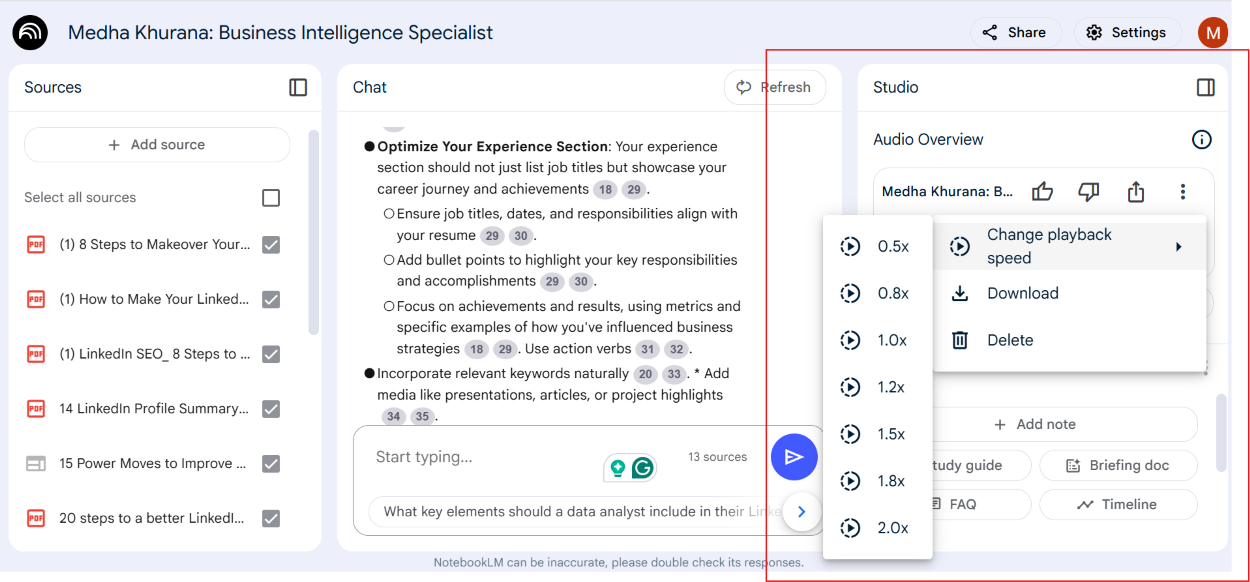The image size is (1250, 582).
Task: Send the chat message arrow button
Action: [x=794, y=457]
